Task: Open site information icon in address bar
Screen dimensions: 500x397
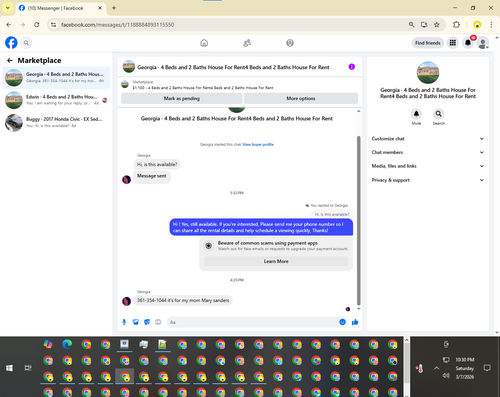Action: [x=54, y=25]
